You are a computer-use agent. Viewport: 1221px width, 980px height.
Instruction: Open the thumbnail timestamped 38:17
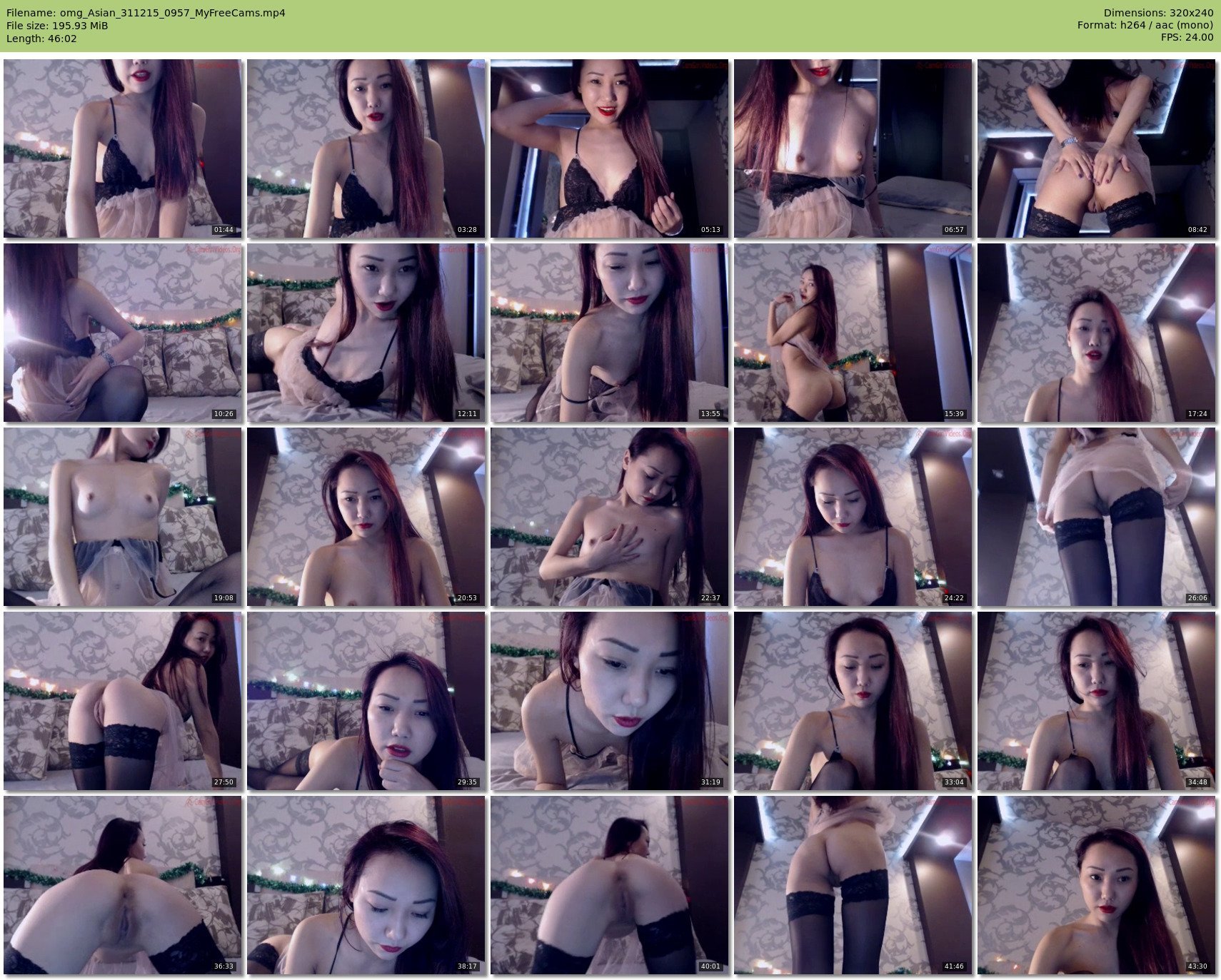(366, 884)
